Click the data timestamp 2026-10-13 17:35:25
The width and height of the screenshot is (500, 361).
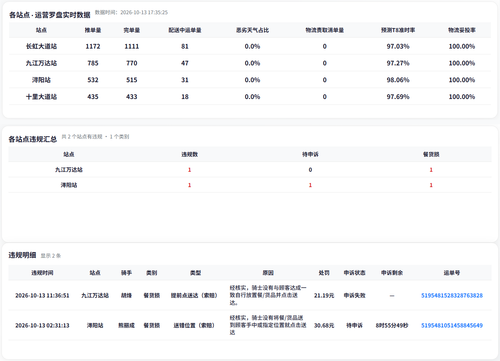click(144, 12)
